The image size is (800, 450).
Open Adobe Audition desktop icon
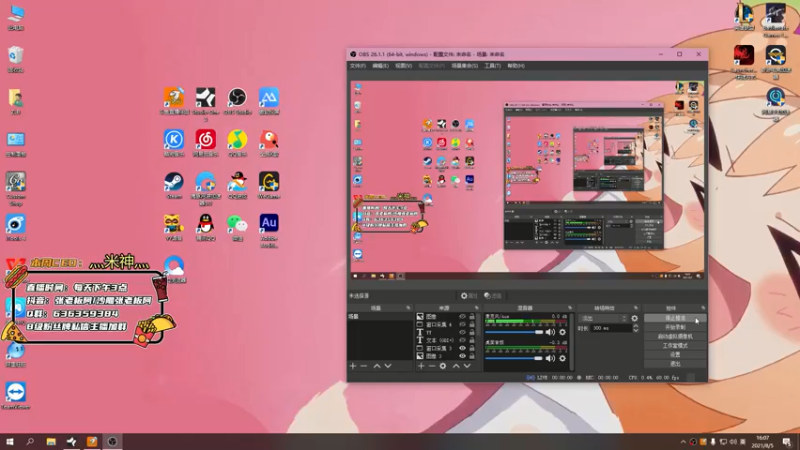(269, 230)
